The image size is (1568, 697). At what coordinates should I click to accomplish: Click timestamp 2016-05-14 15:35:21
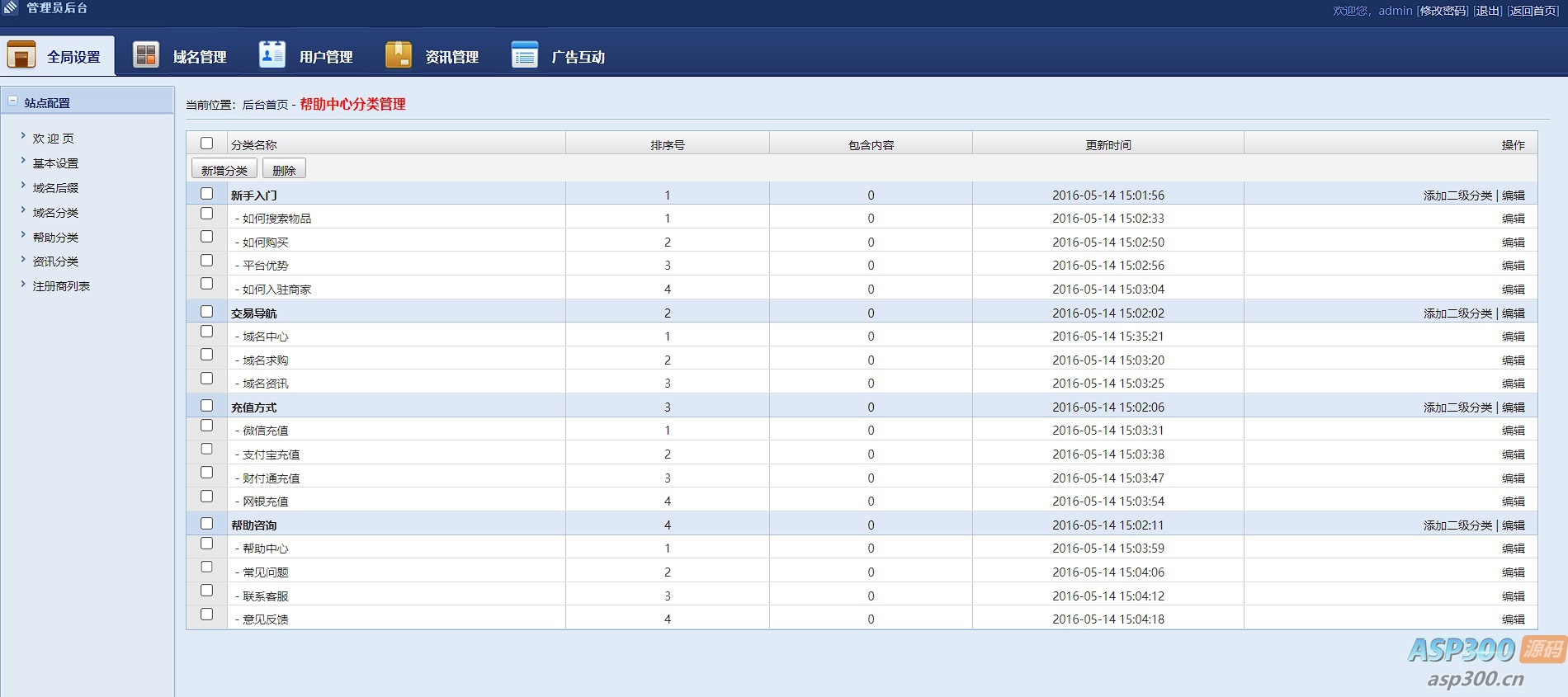coord(1108,337)
